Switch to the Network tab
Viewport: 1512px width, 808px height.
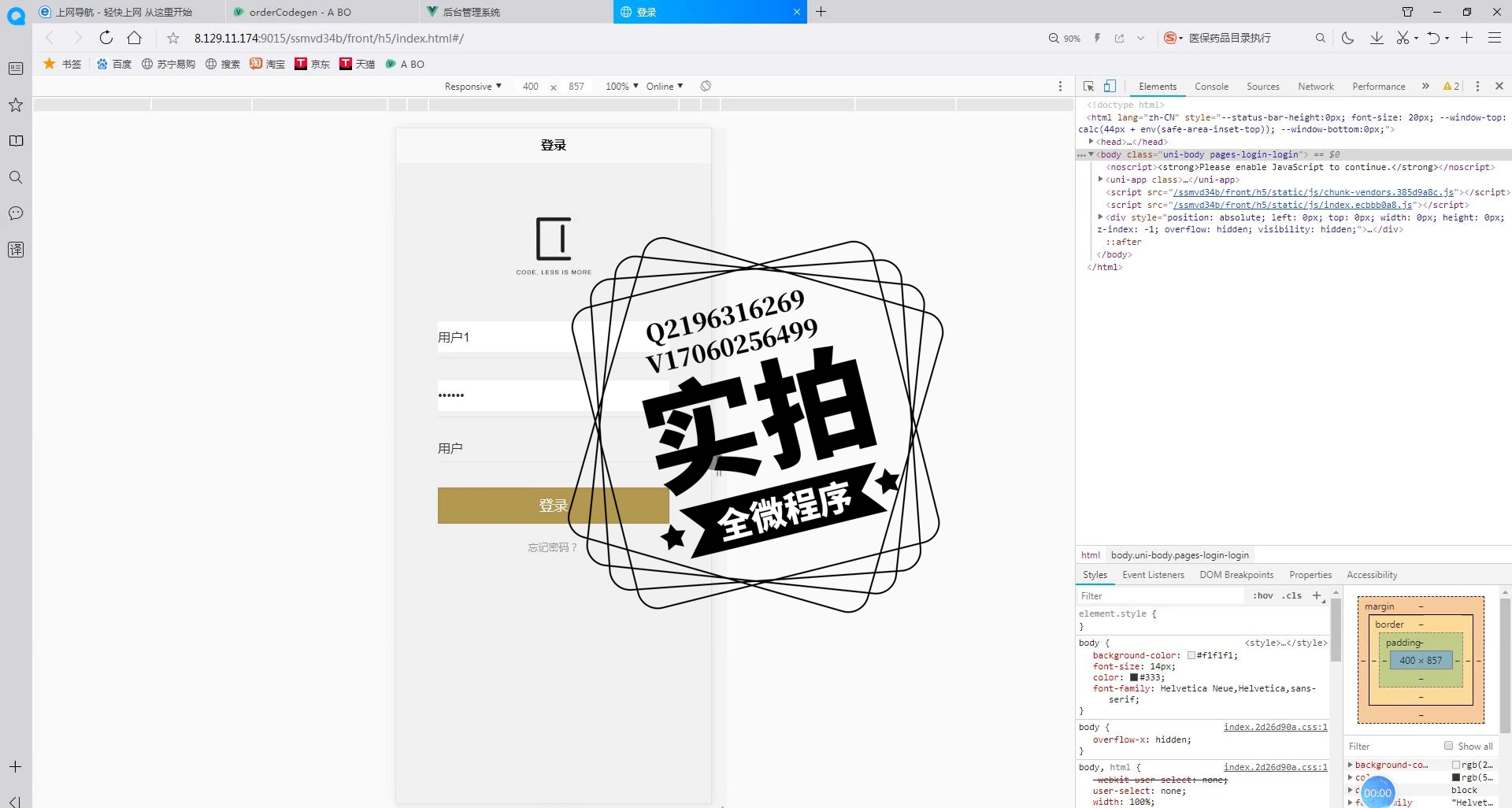[x=1315, y=87]
